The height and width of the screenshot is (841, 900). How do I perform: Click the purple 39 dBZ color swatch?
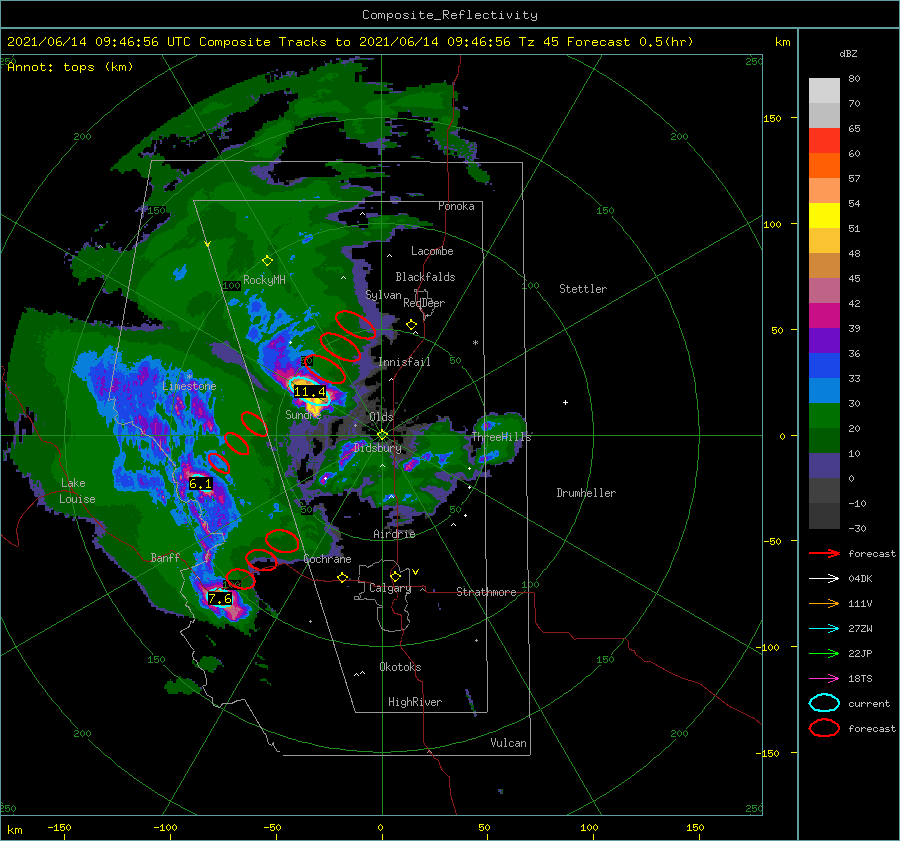[x=824, y=340]
